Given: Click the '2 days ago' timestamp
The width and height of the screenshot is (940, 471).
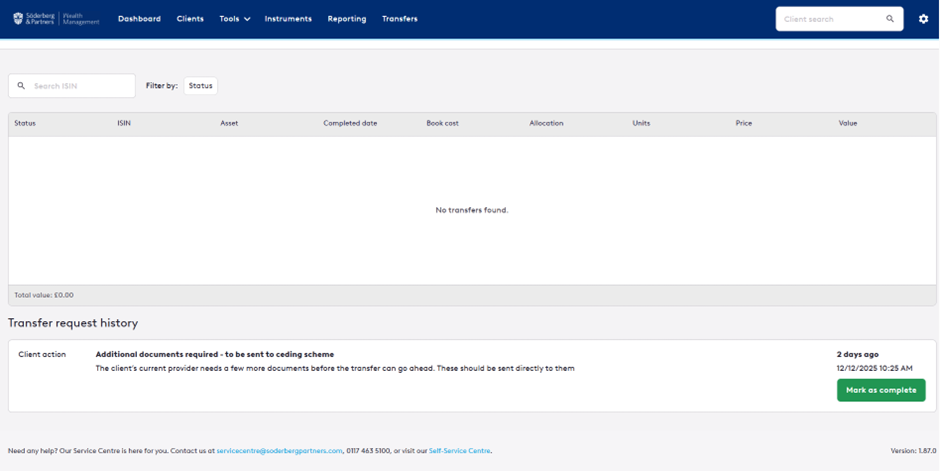Looking at the screenshot, I should (857, 354).
